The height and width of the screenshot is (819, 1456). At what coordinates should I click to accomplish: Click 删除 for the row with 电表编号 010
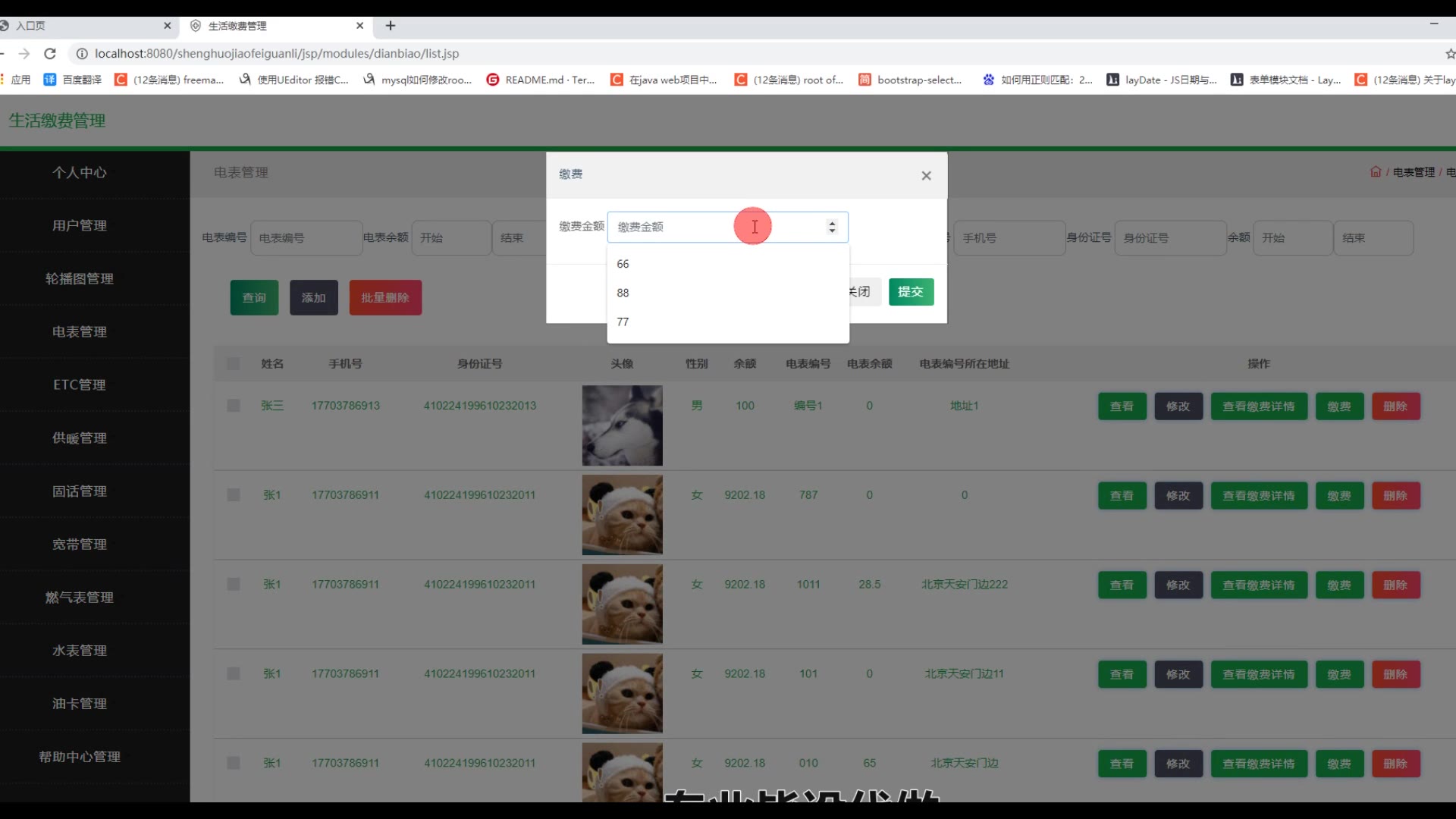pyautogui.click(x=1395, y=764)
